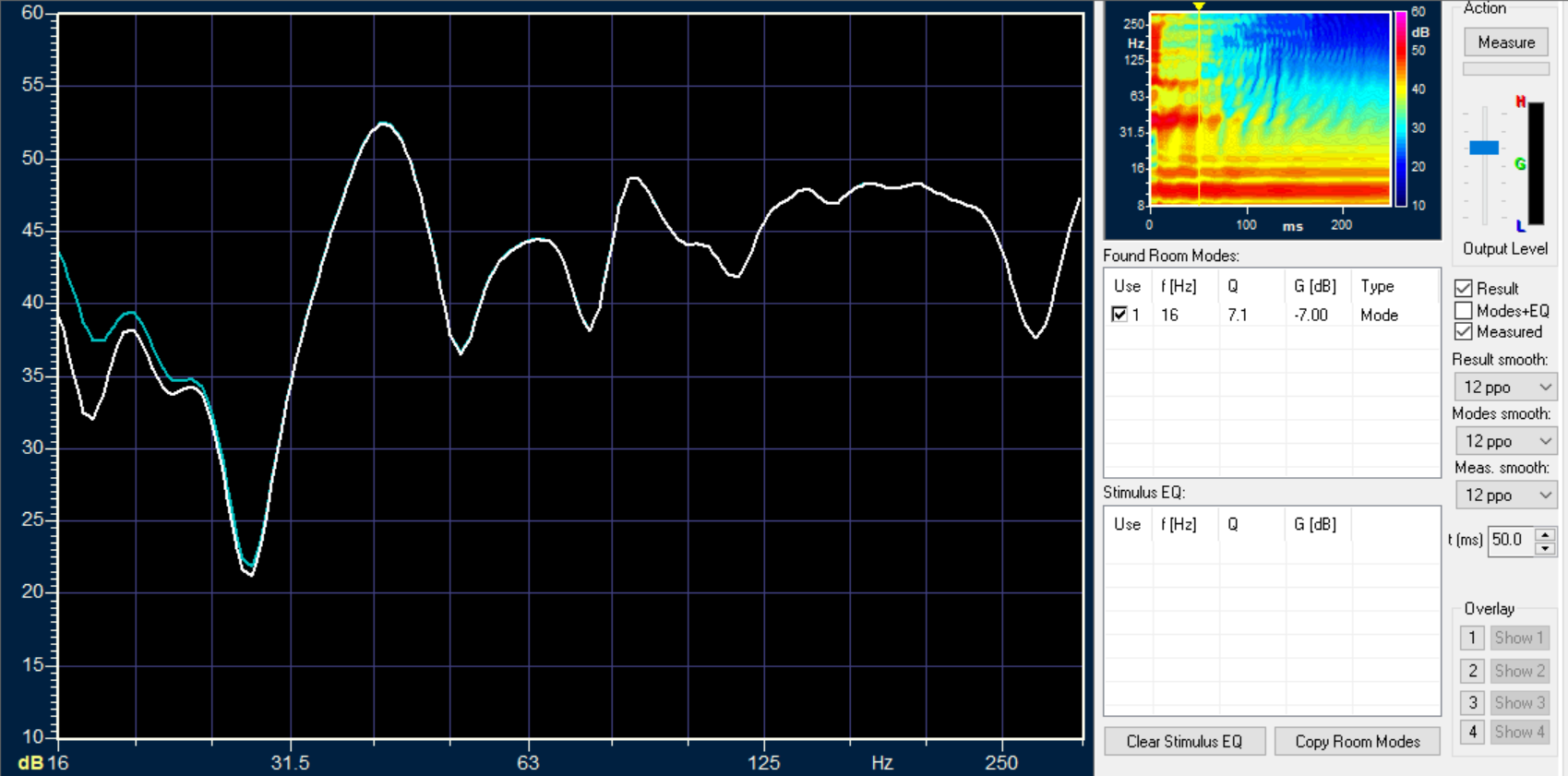Click the Show 2 overlay button

point(1519,671)
